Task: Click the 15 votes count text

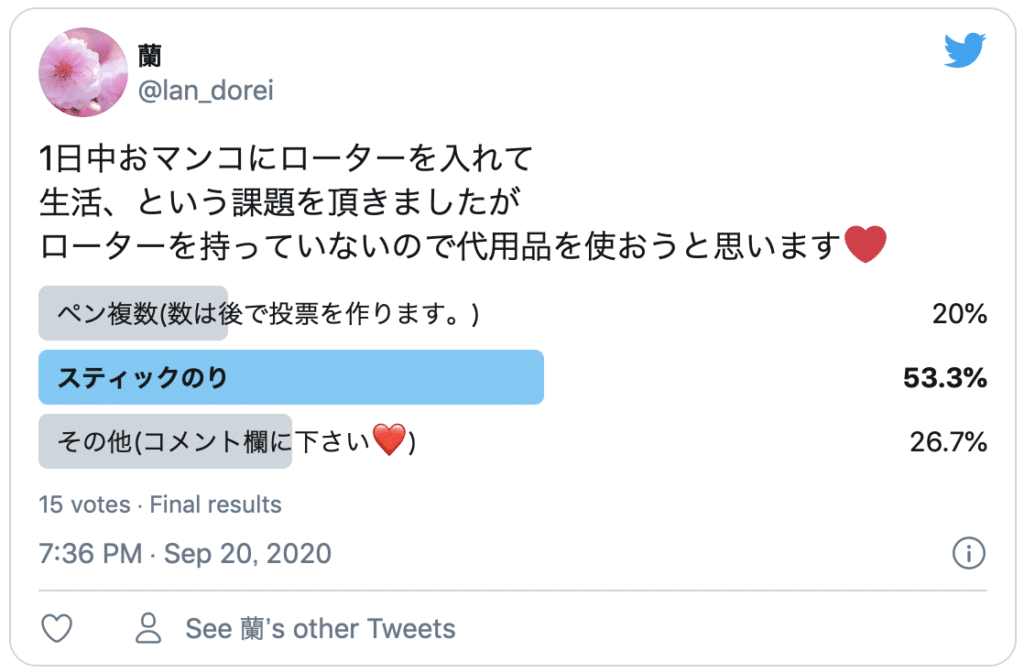Action: tap(84, 505)
